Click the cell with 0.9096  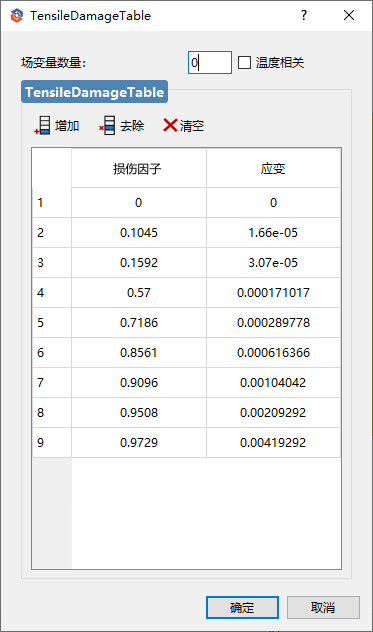[139, 383]
